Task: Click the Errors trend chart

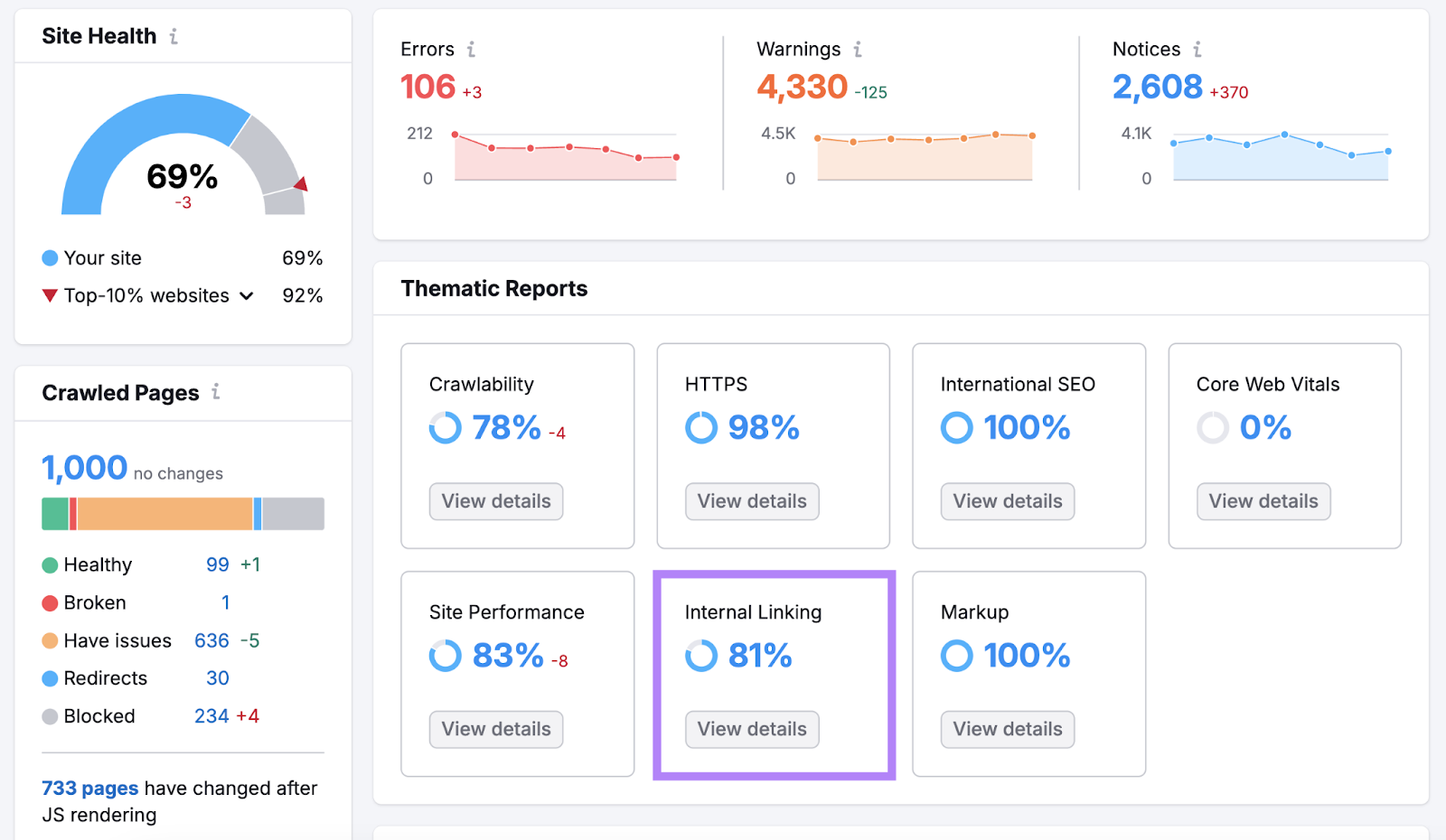Action: [566, 155]
